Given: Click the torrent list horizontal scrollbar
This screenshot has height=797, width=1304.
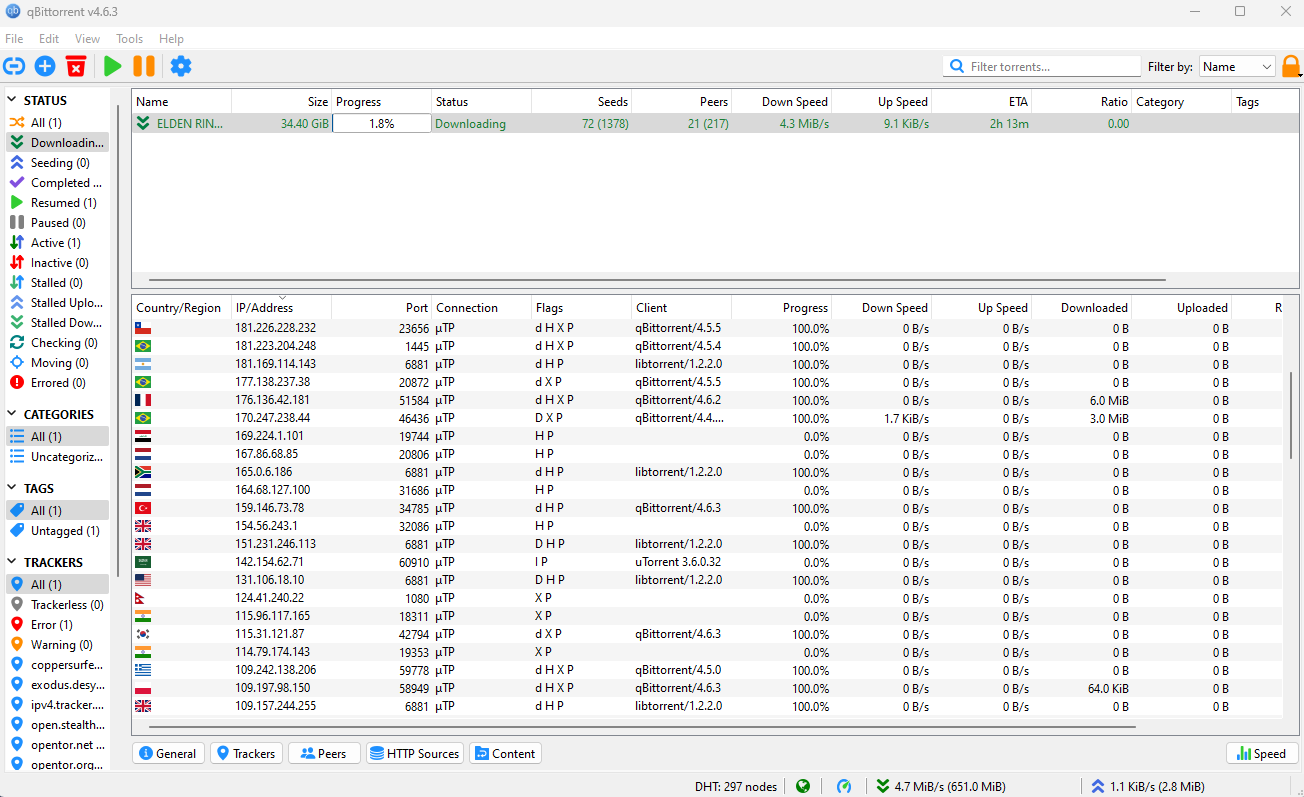Looking at the screenshot, I should click(x=657, y=280).
